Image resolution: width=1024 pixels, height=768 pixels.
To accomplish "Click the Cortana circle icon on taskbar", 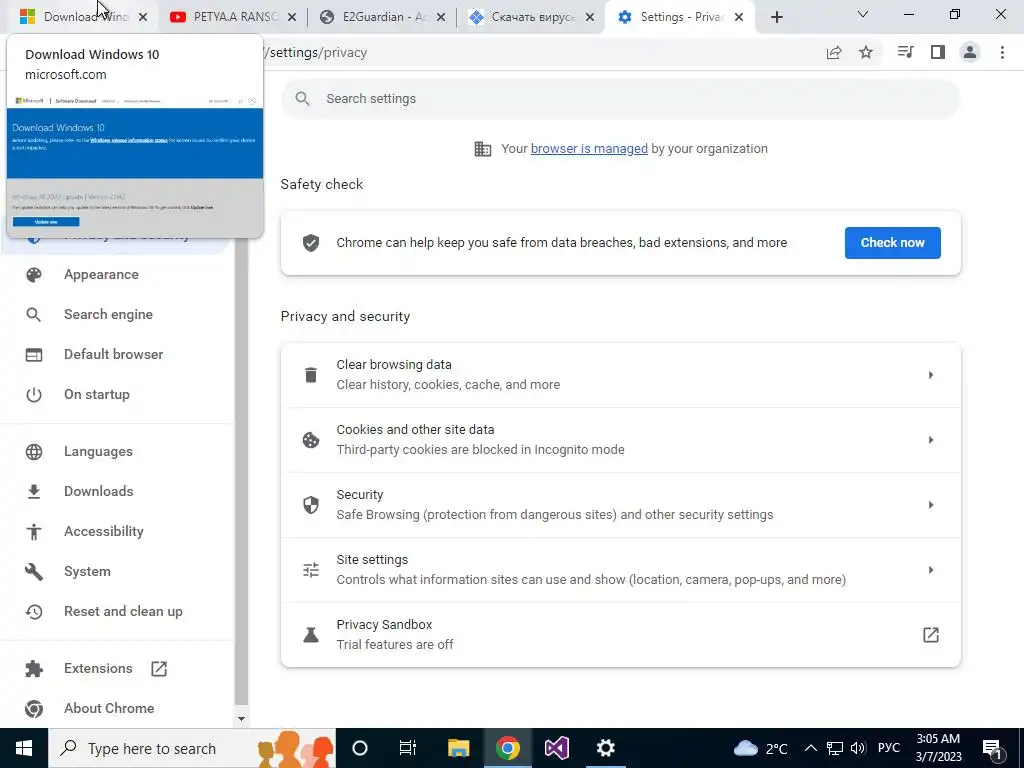I will pos(360,748).
